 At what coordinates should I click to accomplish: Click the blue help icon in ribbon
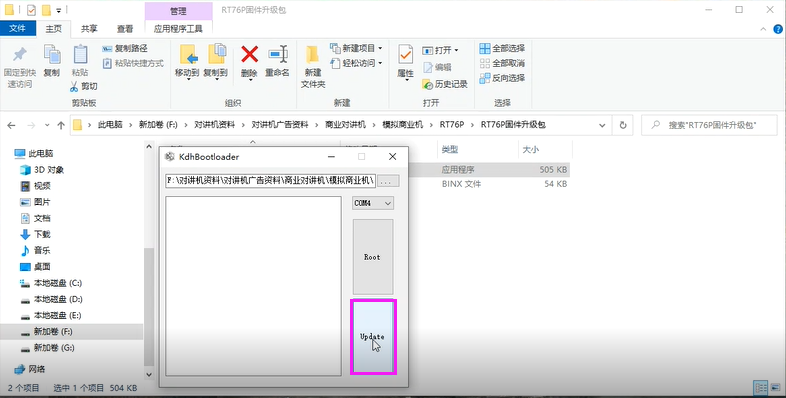tap(777, 29)
